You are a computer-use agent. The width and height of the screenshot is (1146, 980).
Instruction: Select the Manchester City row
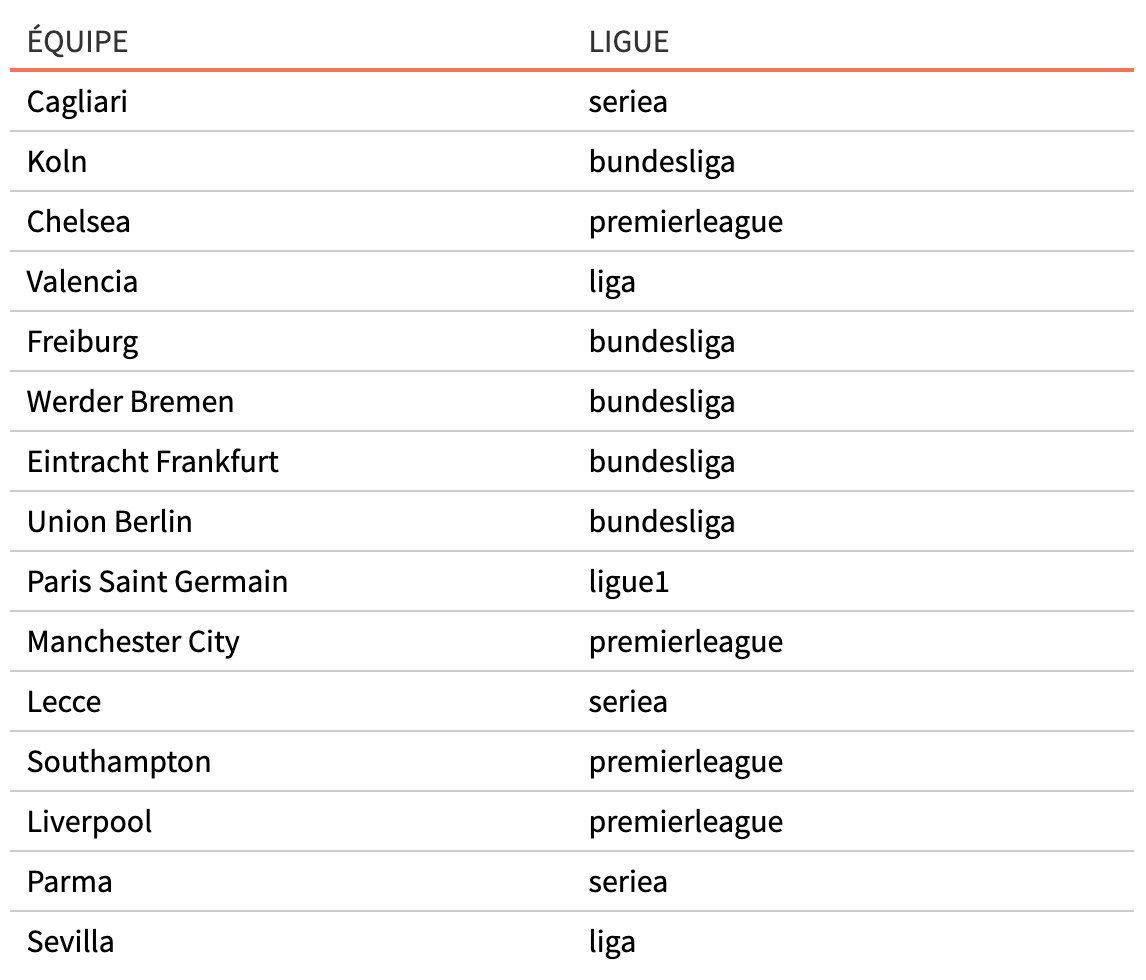572,641
